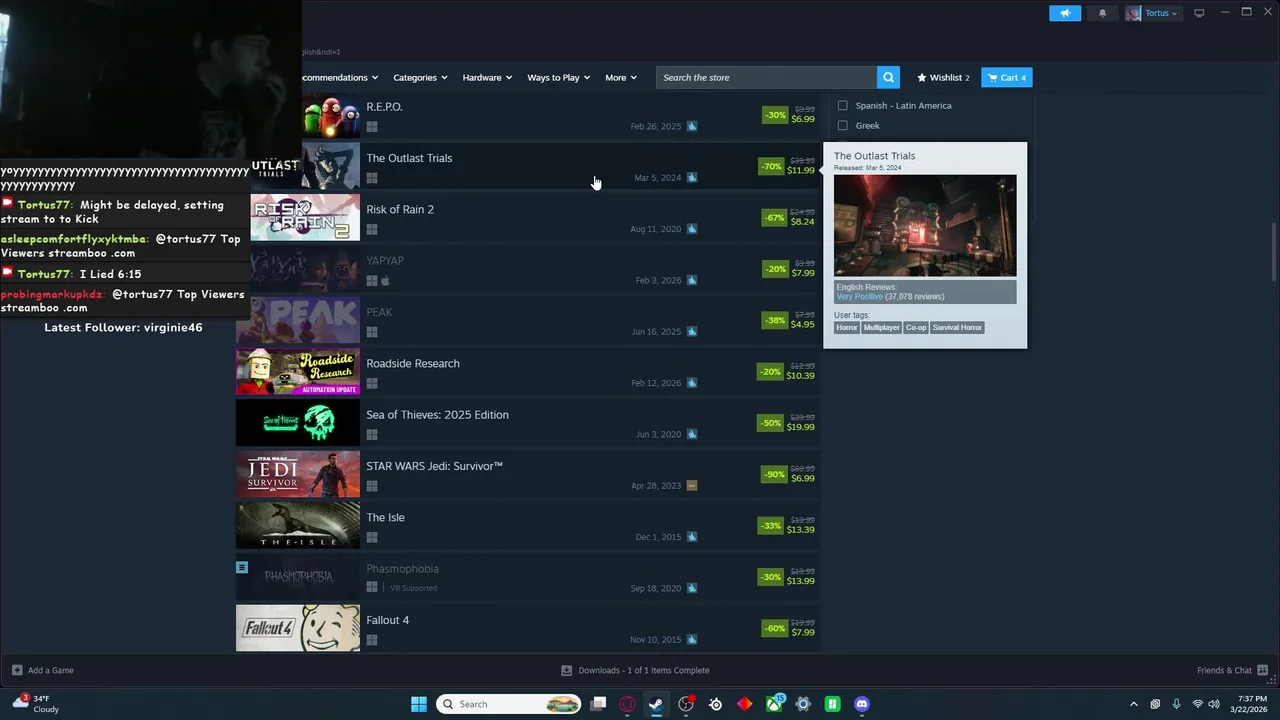This screenshot has height=720, width=1280.
Task: Click the PEAK game title
Action: [x=380, y=312]
